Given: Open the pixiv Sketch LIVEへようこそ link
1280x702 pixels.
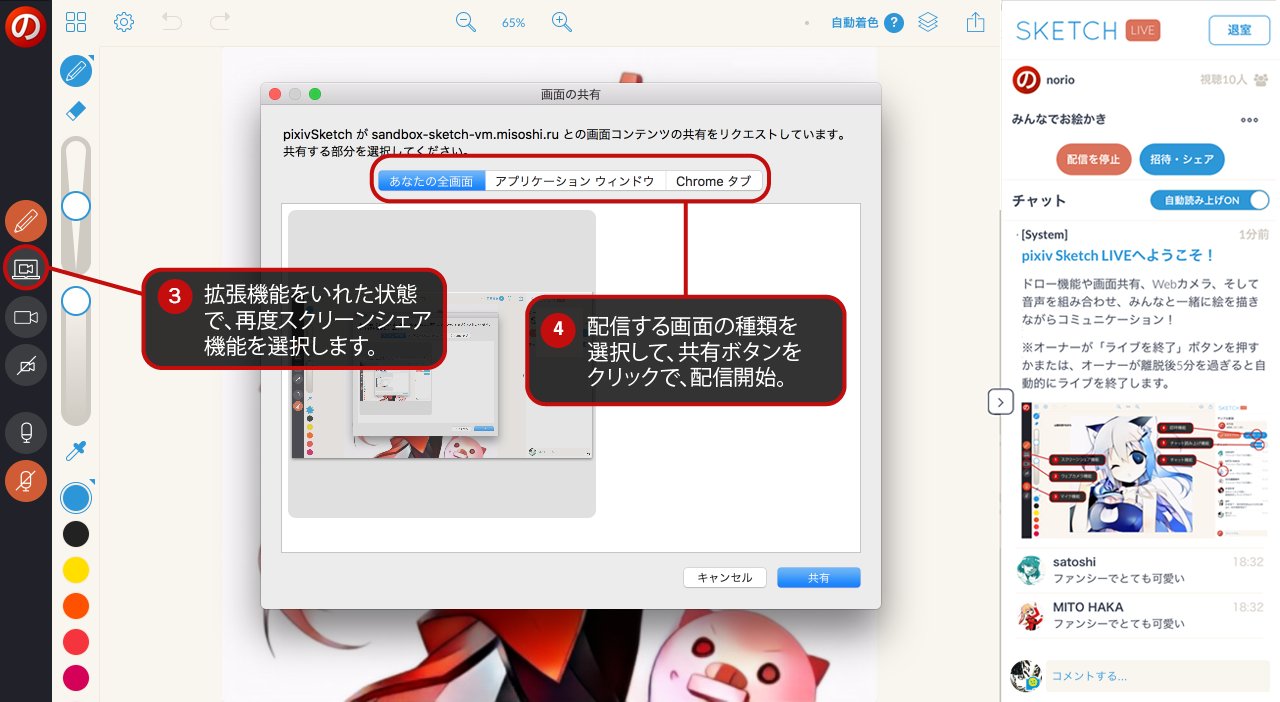Looking at the screenshot, I should [x=1118, y=256].
